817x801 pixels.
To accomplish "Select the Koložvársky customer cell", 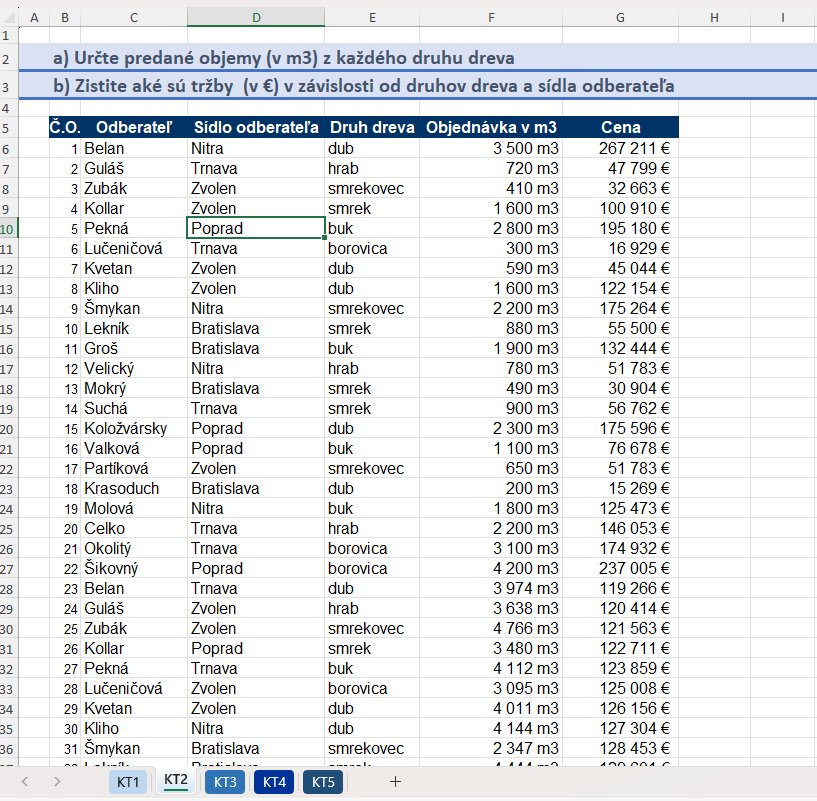I will click(x=134, y=428).
